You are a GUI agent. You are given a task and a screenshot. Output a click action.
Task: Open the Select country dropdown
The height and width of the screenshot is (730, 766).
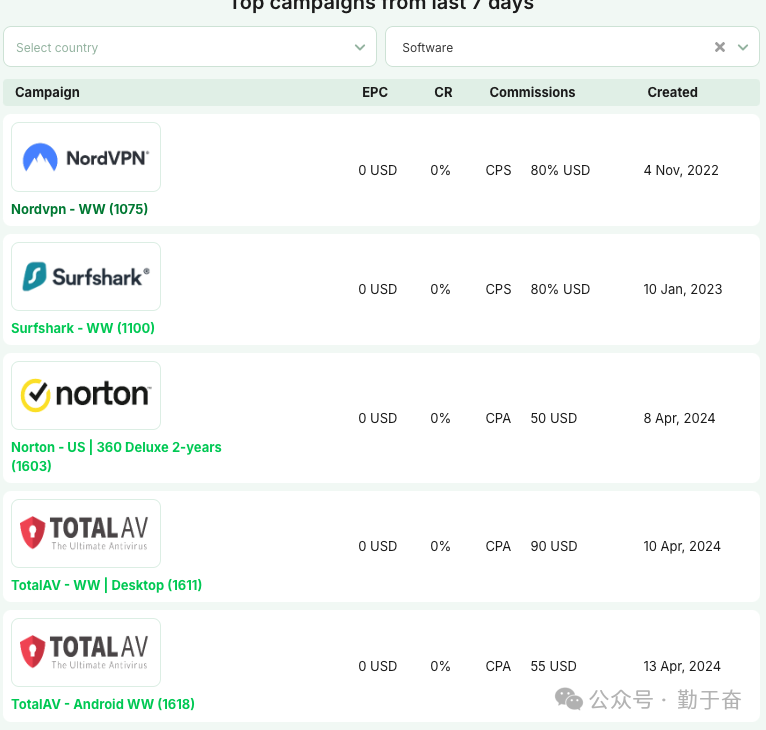click(190, 47)
